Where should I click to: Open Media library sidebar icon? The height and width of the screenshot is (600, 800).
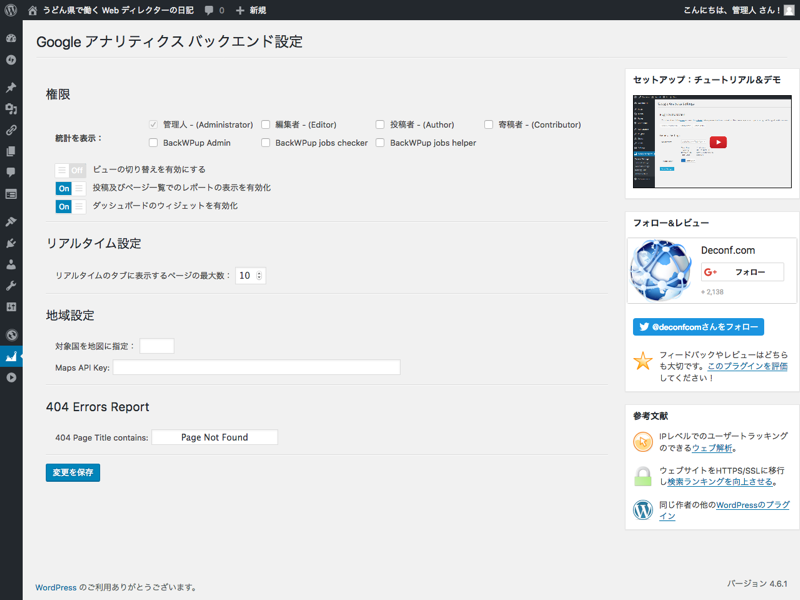(x=11, y=109)
